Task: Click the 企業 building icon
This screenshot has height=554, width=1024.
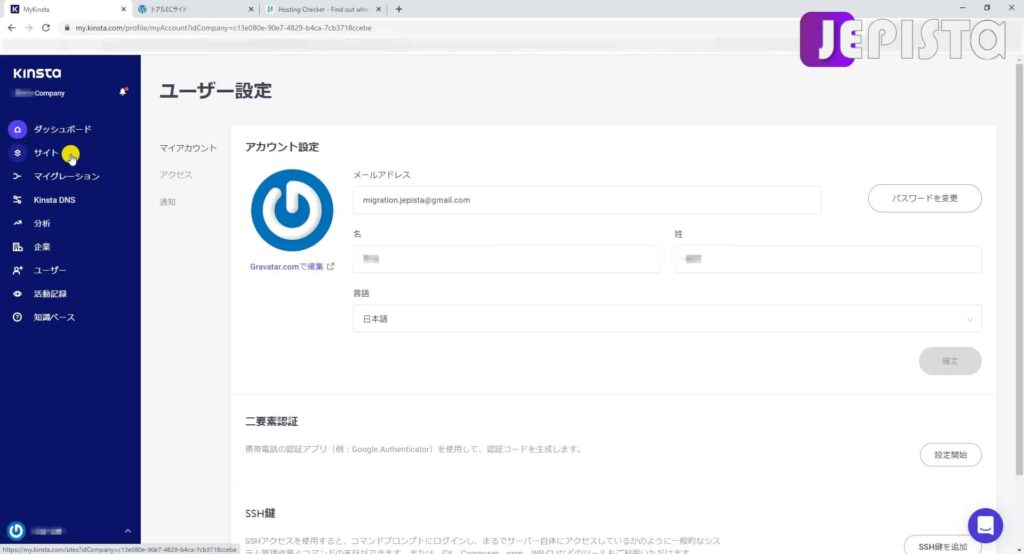Action: pos(18,247)
